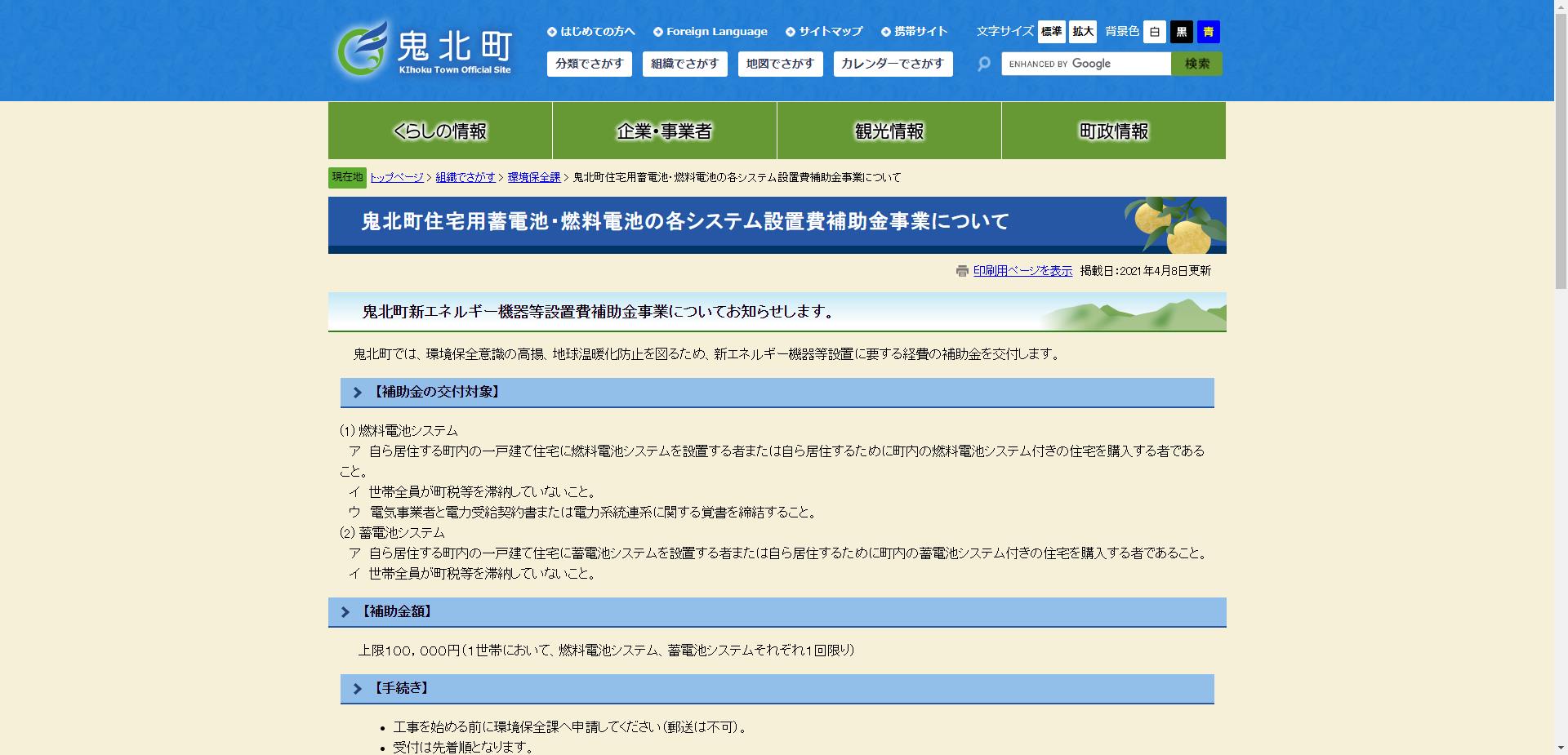1568x755 pixels.
Task: Enable 拡大 enlarged text size
Action: click(x=1082, y=32)
